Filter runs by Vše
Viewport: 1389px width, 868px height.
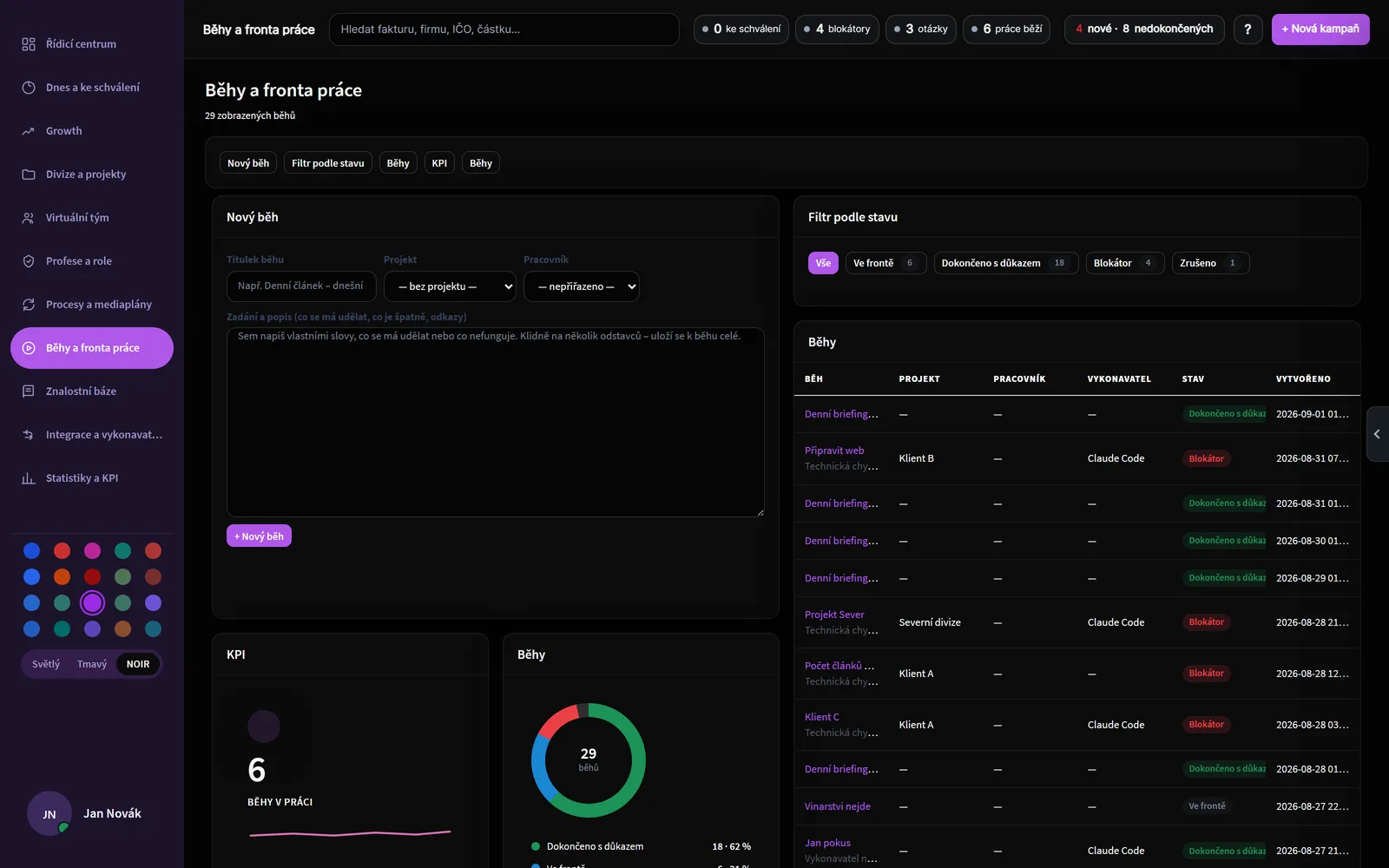(x=823, y=263)
